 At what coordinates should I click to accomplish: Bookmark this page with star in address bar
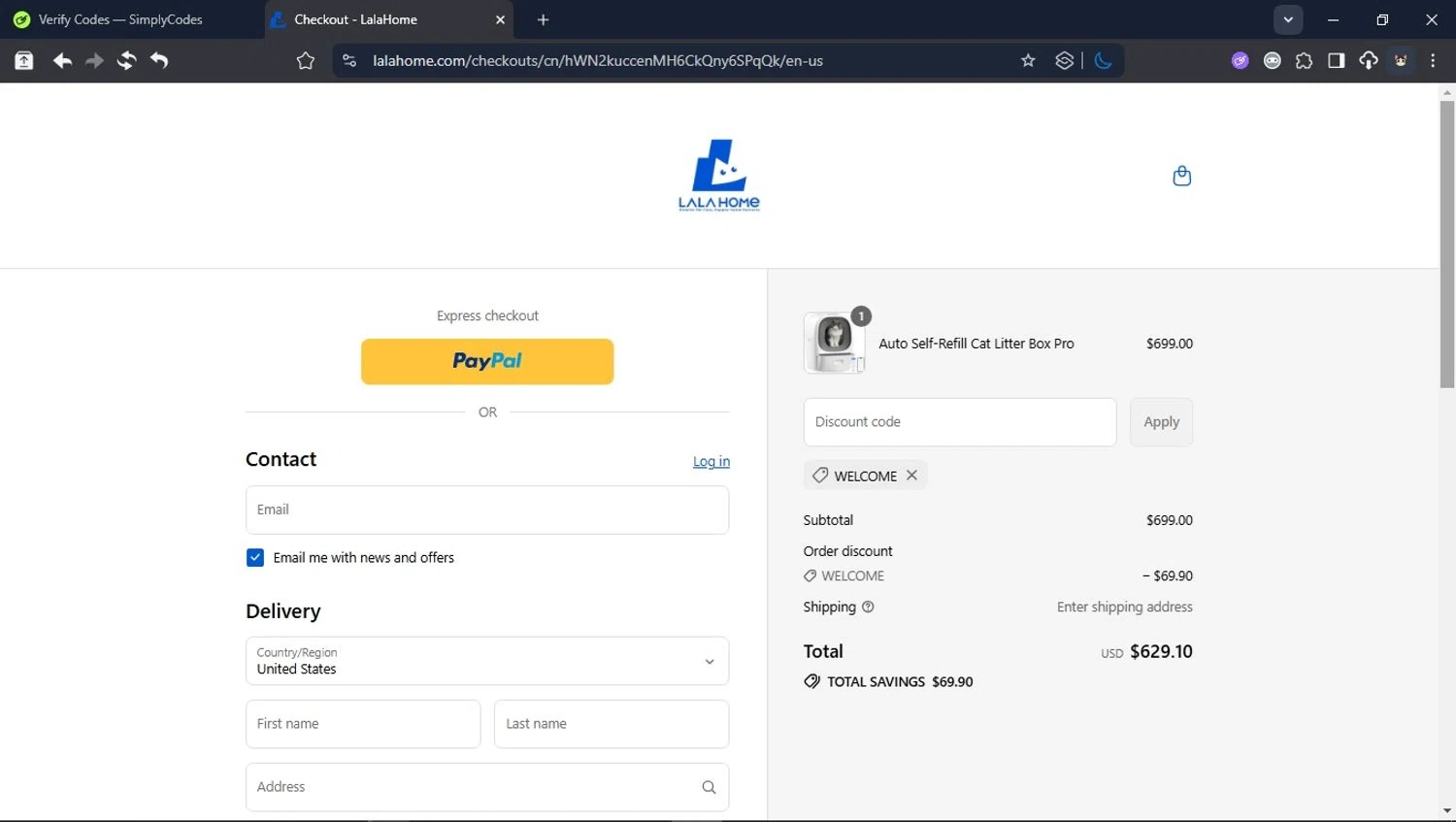click(x=1028, y=61)
